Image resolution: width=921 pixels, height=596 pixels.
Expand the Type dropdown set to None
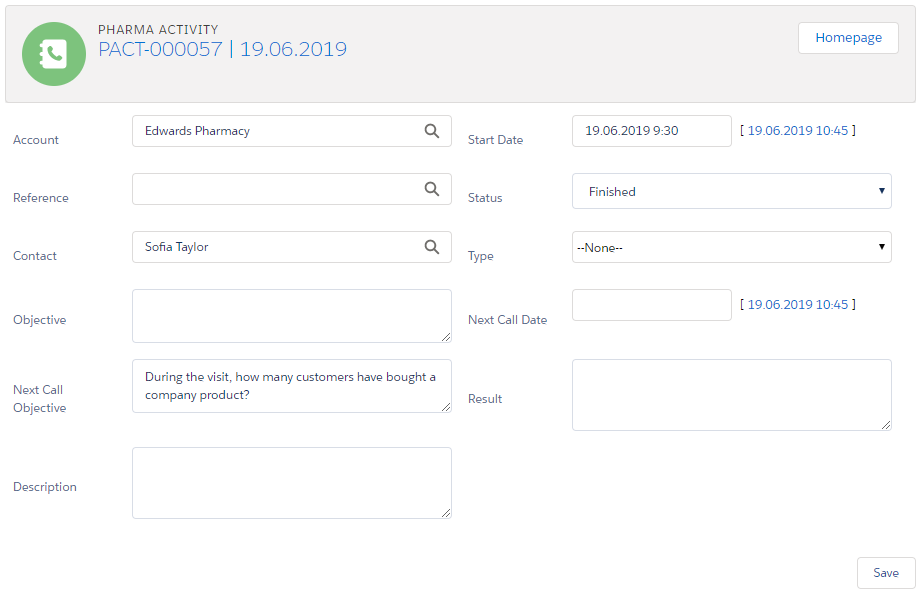[731, 247]
